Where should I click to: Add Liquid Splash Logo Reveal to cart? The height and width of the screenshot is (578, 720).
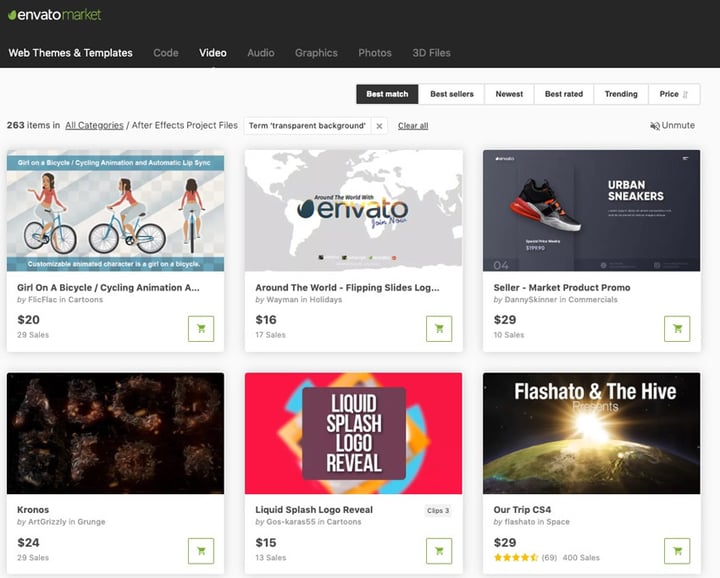click(x=439, y=551)
